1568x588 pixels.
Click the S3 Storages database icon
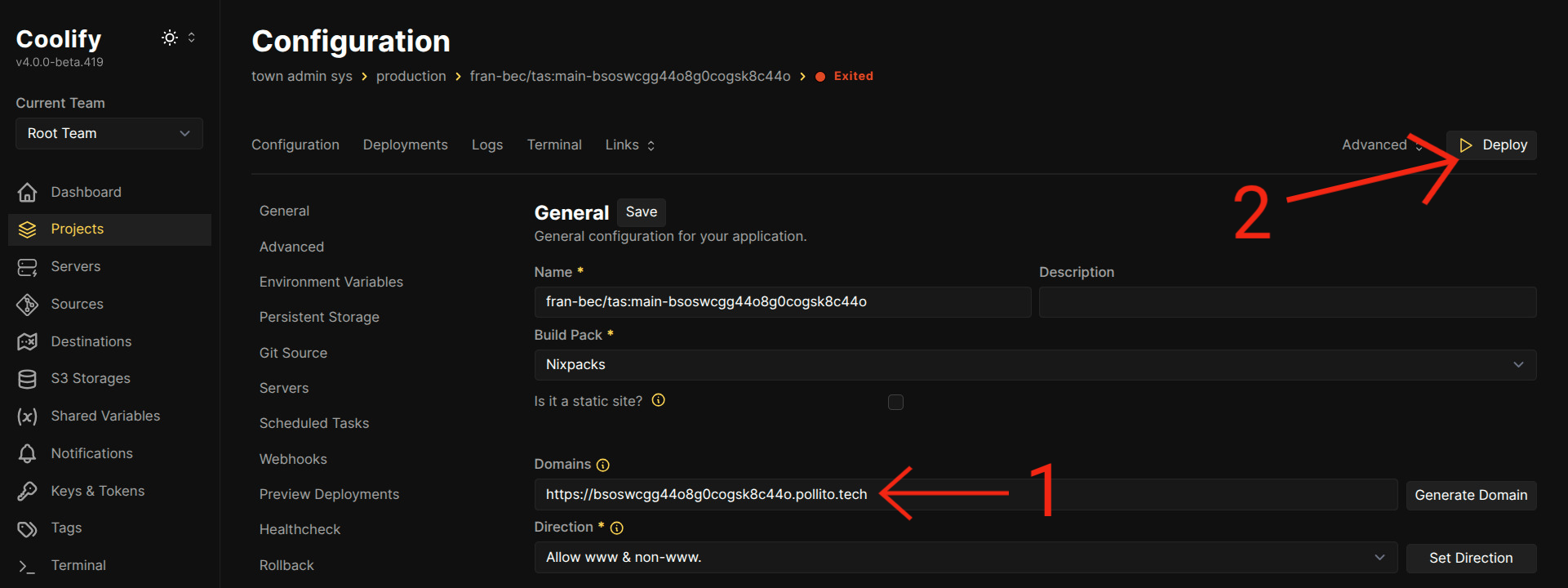[27, 379]
